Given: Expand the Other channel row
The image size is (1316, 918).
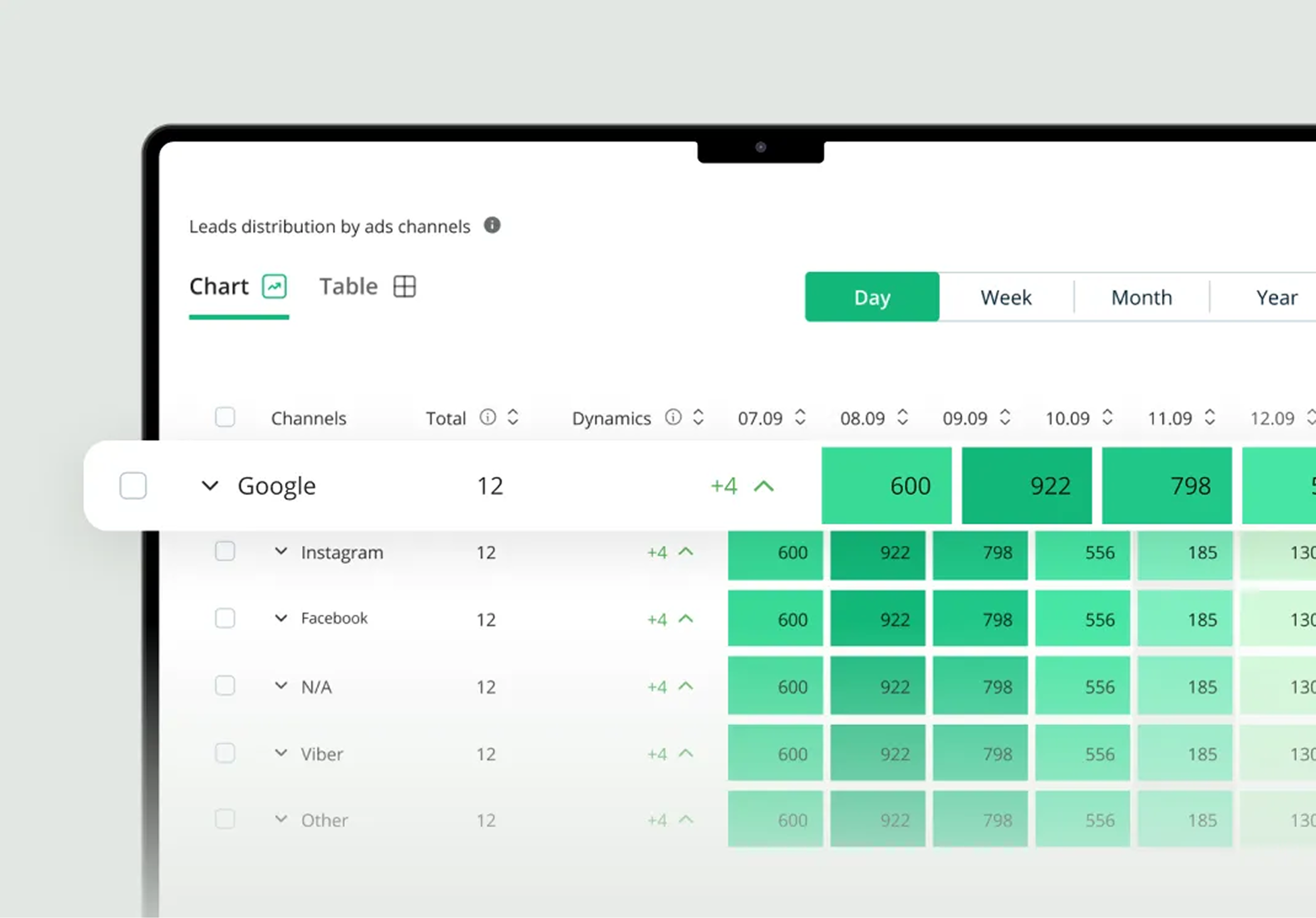Looking at the screenshot, I should pyautogui.click(x=281, y=819).
